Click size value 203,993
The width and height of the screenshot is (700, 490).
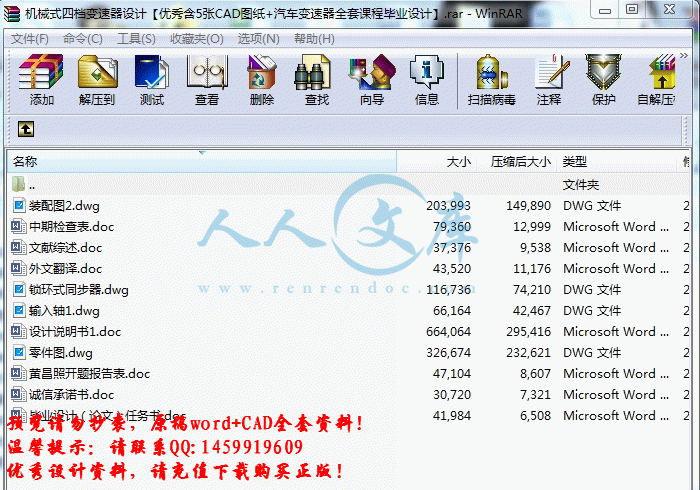tap(448, 206)
